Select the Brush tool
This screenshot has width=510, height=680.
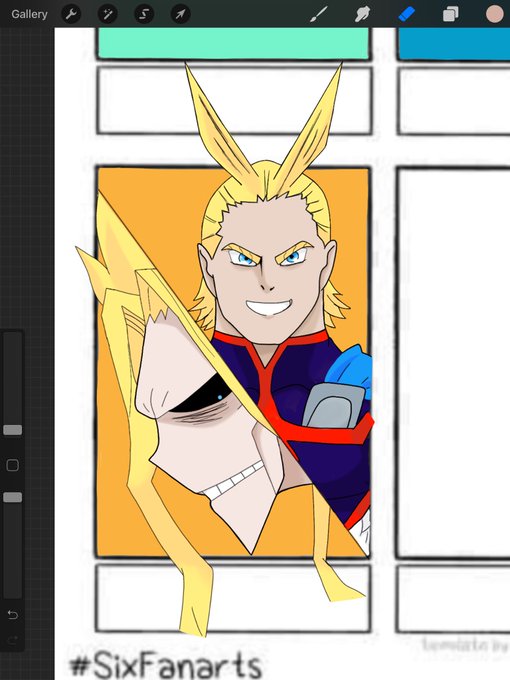[x=319, y=14]
